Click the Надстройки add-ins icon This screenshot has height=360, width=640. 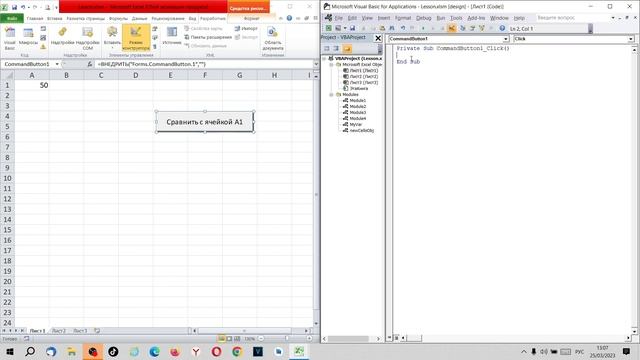point(62,37)
